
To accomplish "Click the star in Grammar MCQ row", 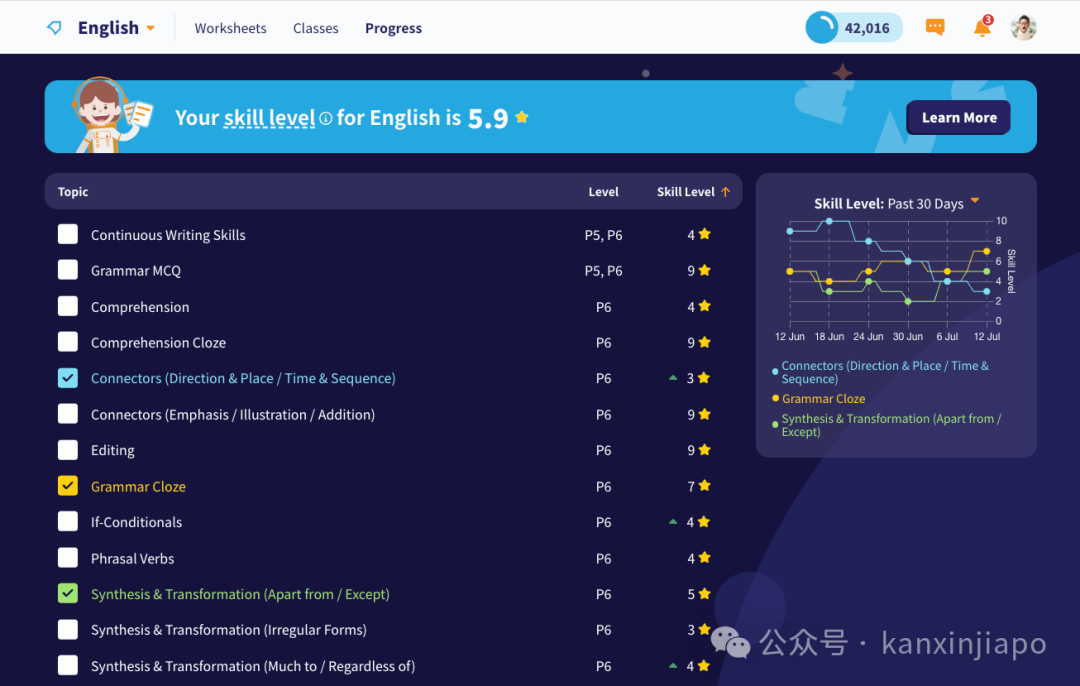I will pos(704,270).
